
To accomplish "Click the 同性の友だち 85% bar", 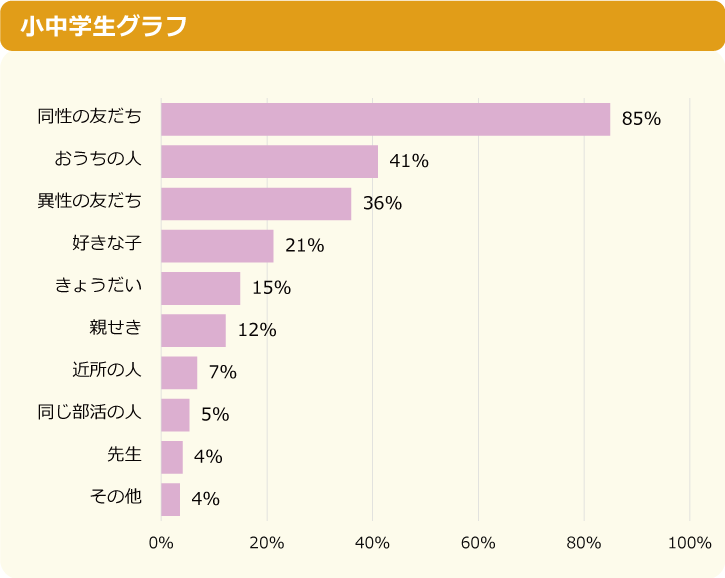I will [386, 119].
